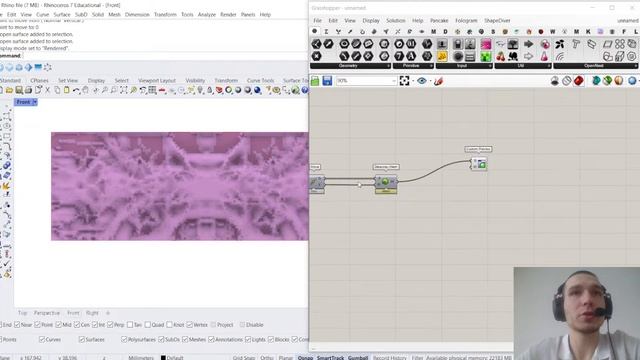Toggle the Curves selection filter checkbox

tap(42, 340)
